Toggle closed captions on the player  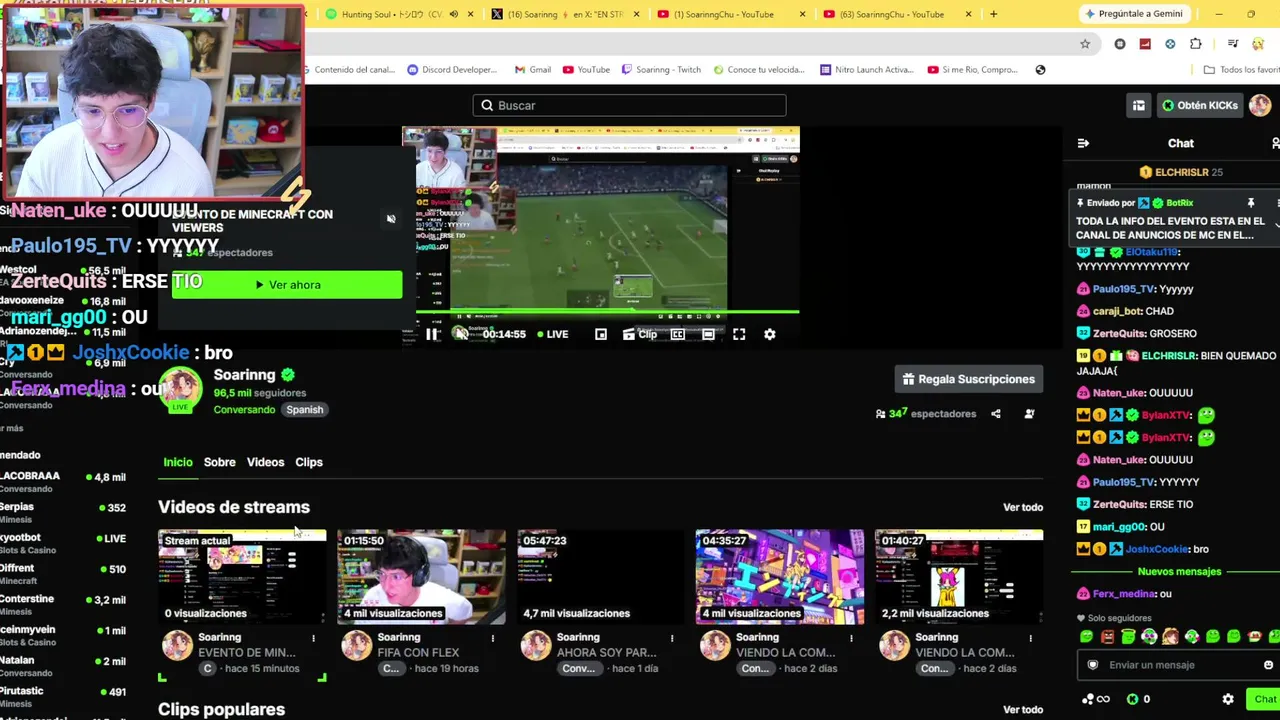[678, 334]
